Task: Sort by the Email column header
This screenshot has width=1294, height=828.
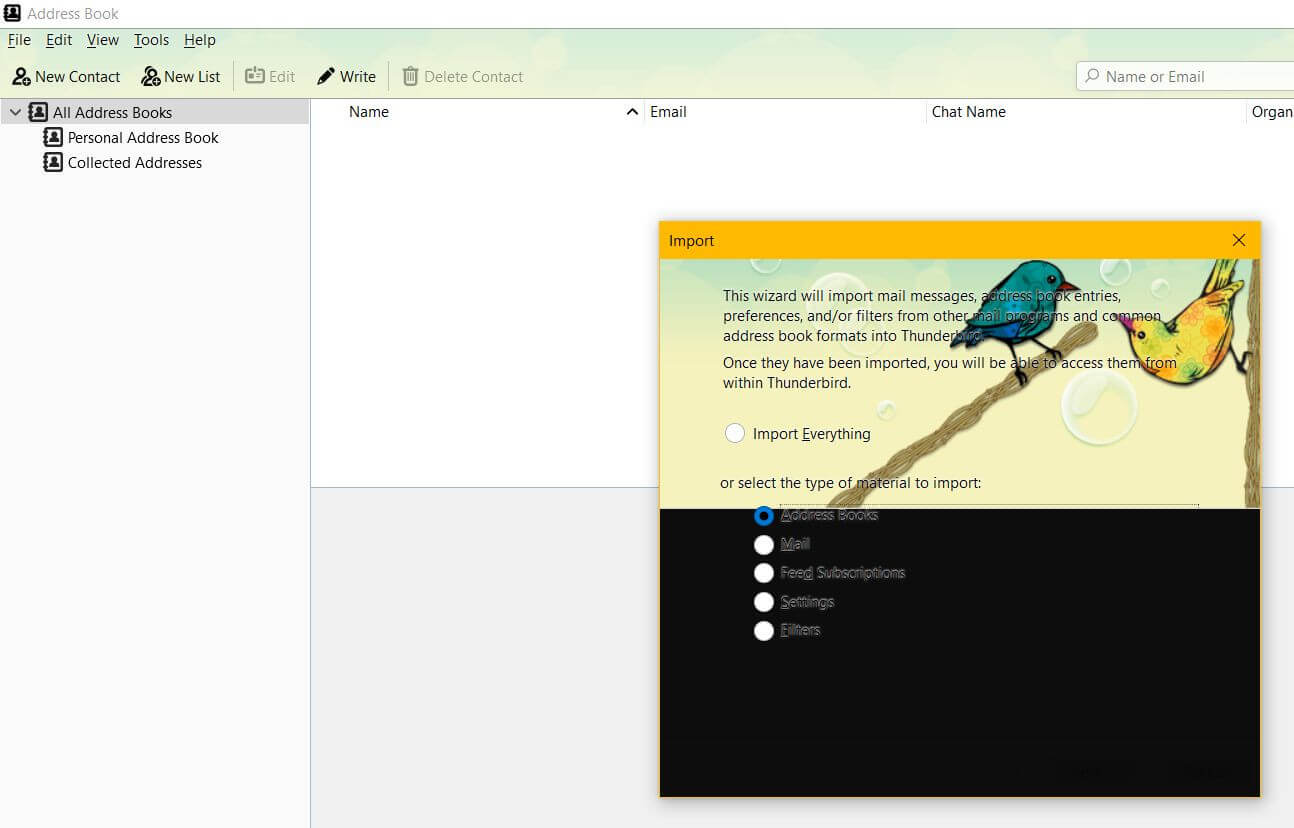Action: pyautogui.click(x=668, y=112)
